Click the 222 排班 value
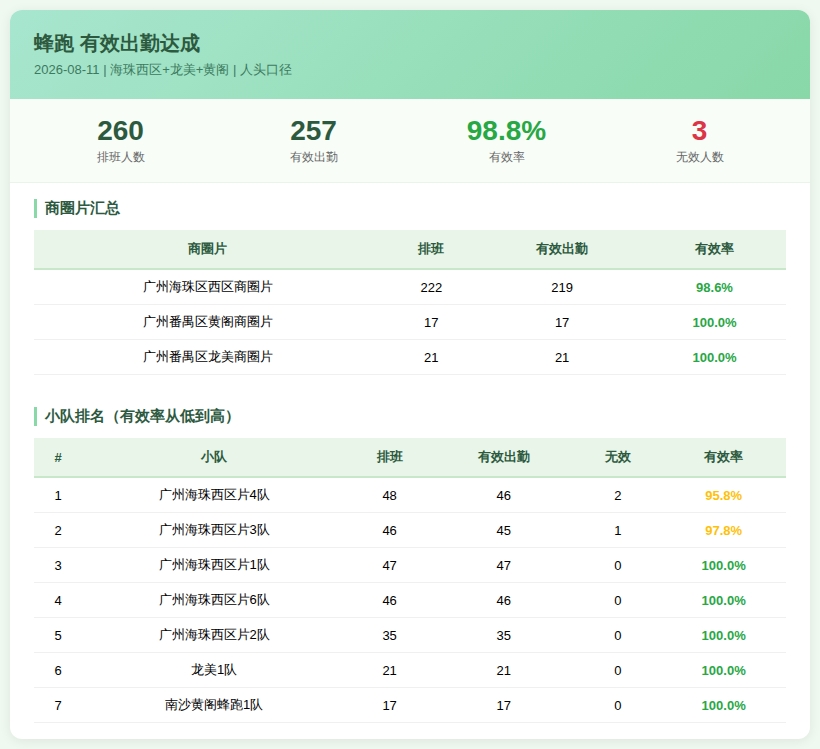 [x=431, y=288]
